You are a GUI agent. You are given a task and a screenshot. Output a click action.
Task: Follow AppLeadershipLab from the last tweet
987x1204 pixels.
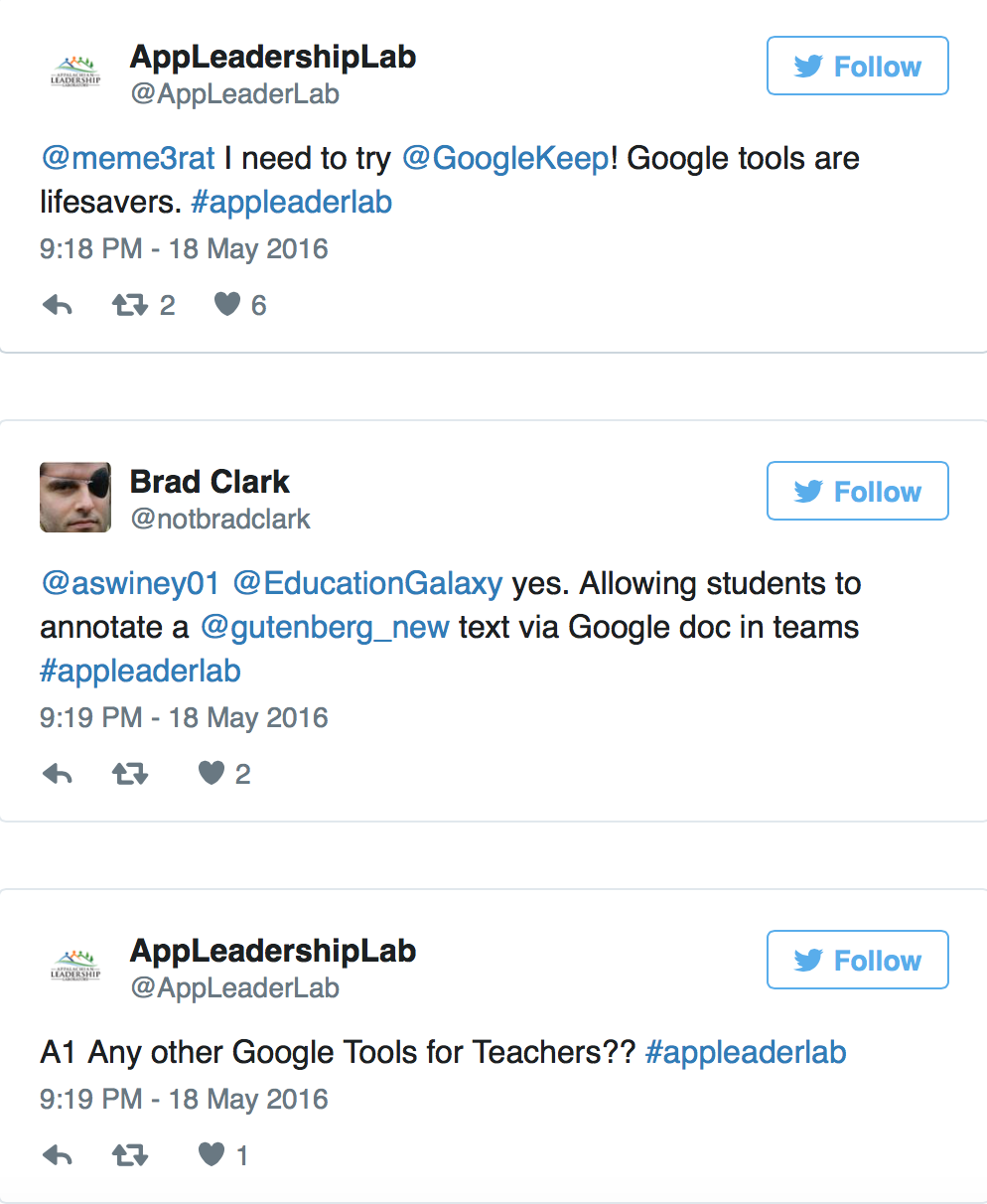point(857,961)
